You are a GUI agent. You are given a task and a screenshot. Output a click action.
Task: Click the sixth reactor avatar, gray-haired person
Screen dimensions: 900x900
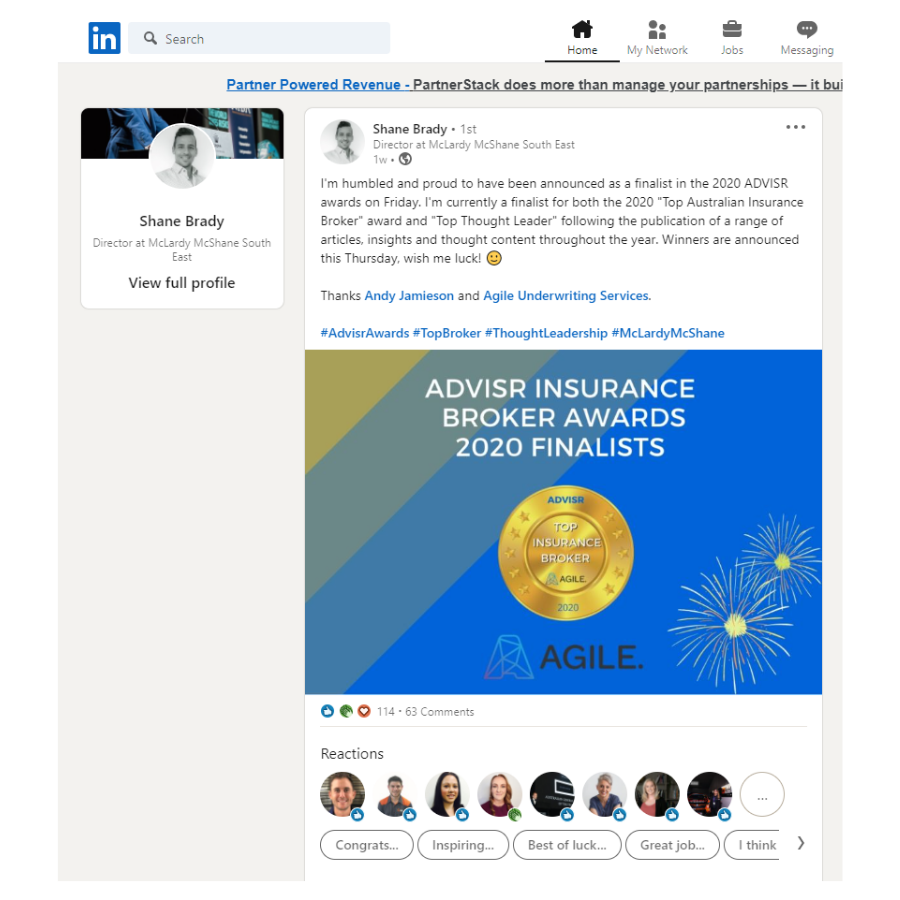tap(605, 794)
